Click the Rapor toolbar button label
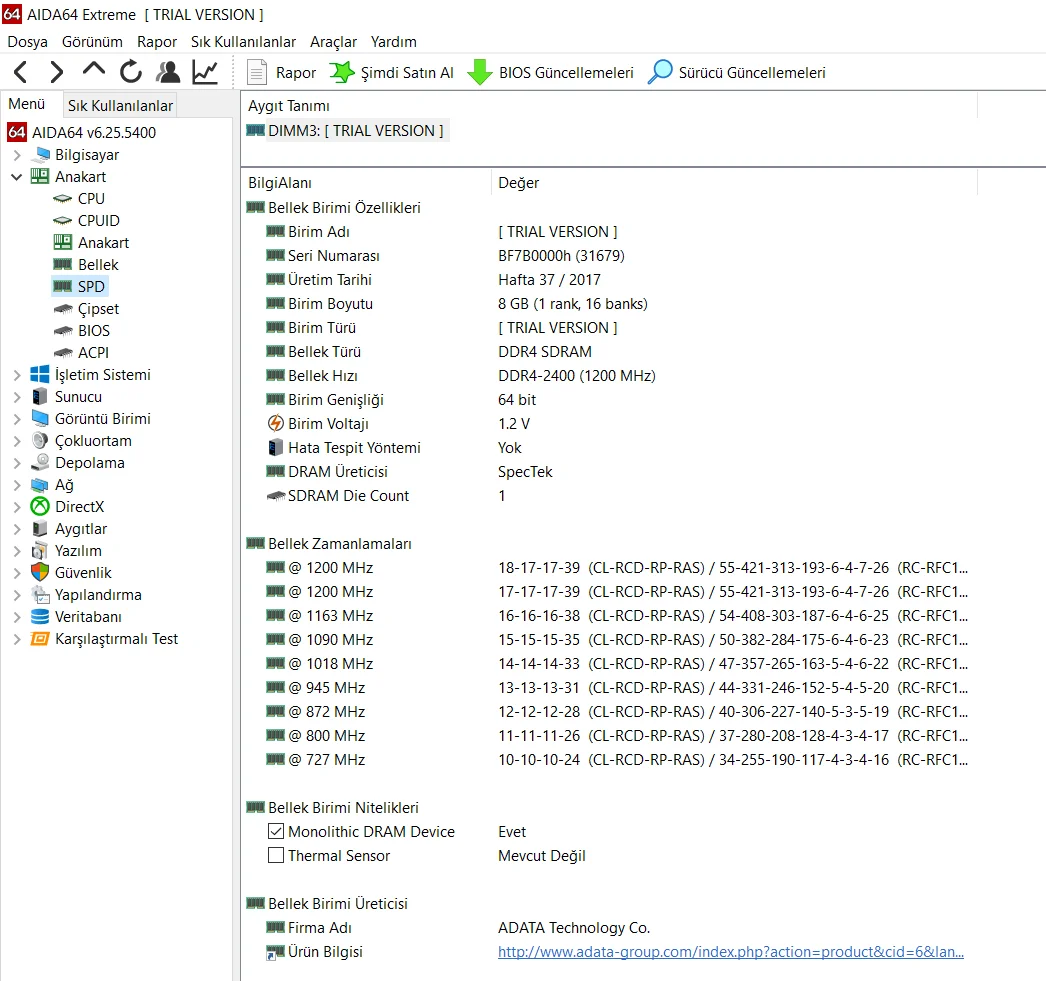This screenshot has width=1046, height=981. coord(296,73)
